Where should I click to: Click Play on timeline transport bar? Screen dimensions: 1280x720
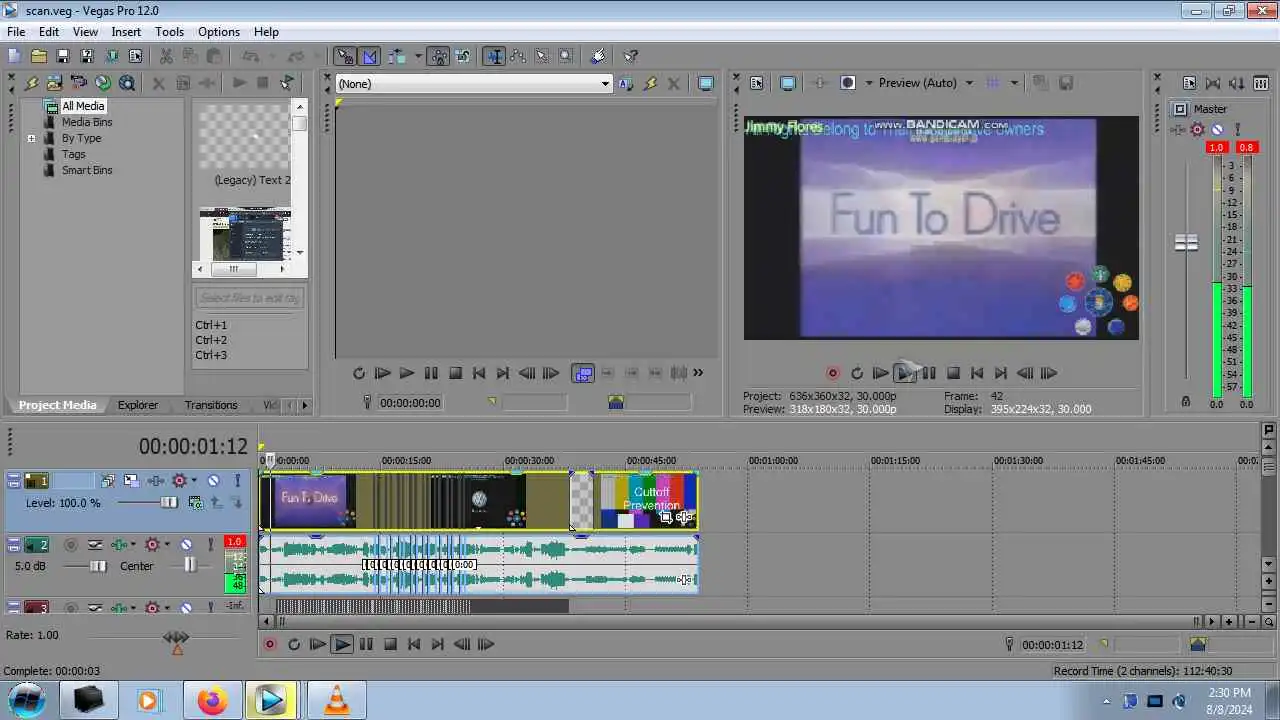click(x=342, y=645)
